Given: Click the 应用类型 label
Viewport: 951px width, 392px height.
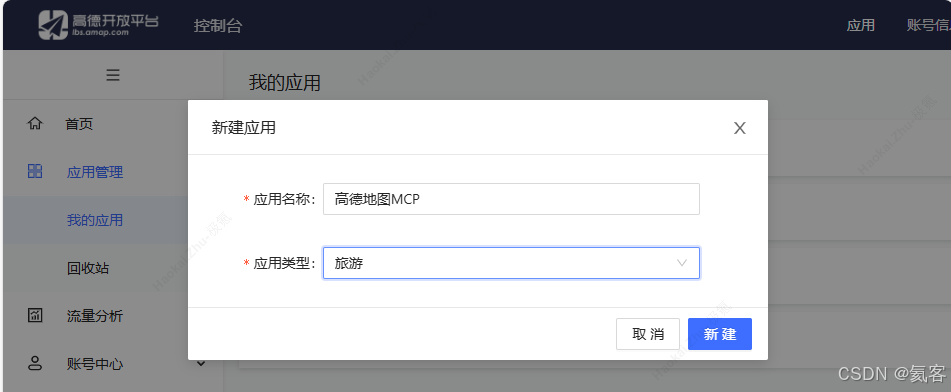Looking at the screenshot, I should pos(284,263).
